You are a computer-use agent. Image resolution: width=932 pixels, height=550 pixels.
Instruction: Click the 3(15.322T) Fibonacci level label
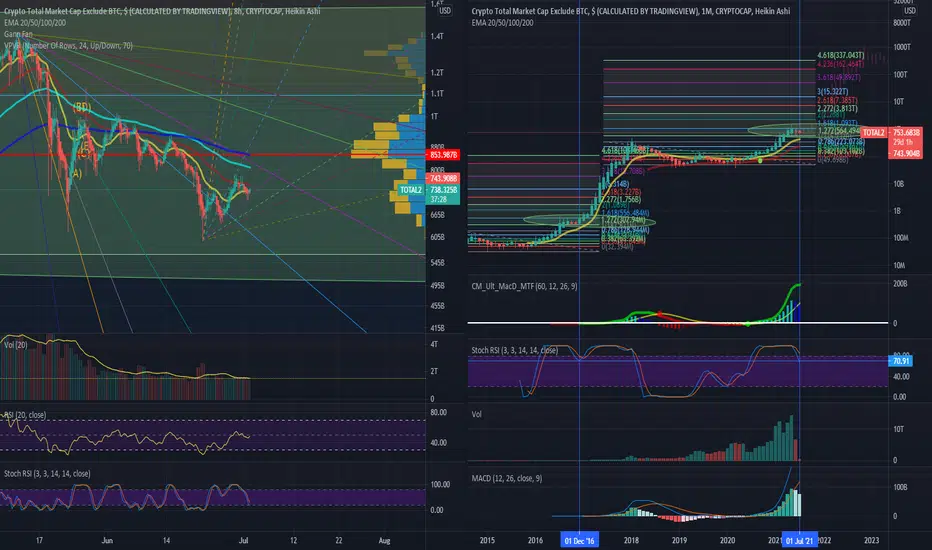point(833,92)
